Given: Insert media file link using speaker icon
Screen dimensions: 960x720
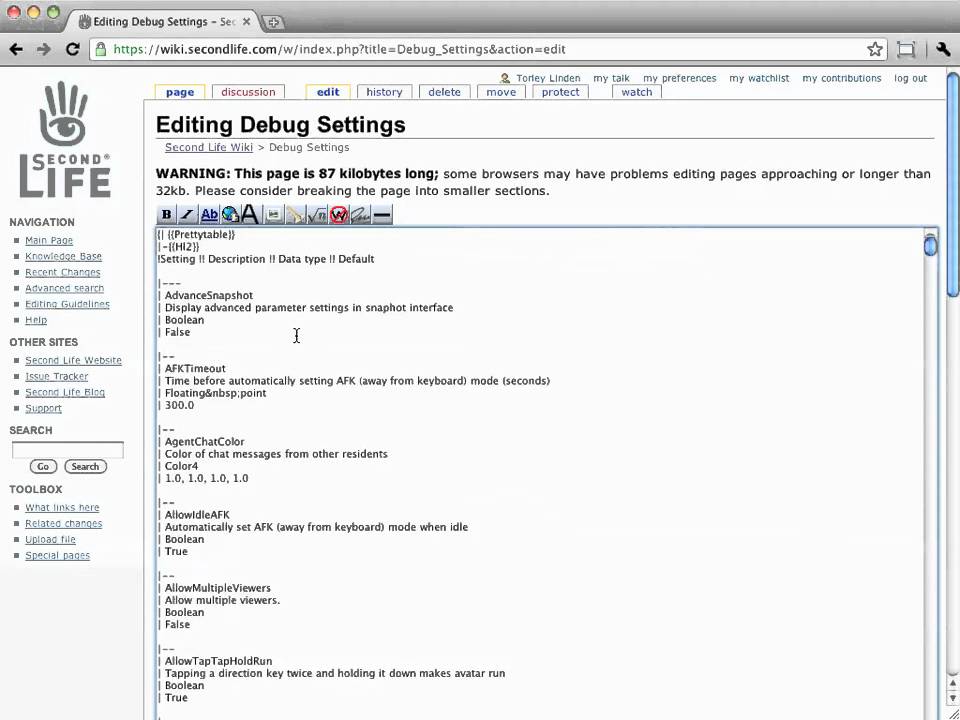Looking at the screenshot, I should point(295,215).
